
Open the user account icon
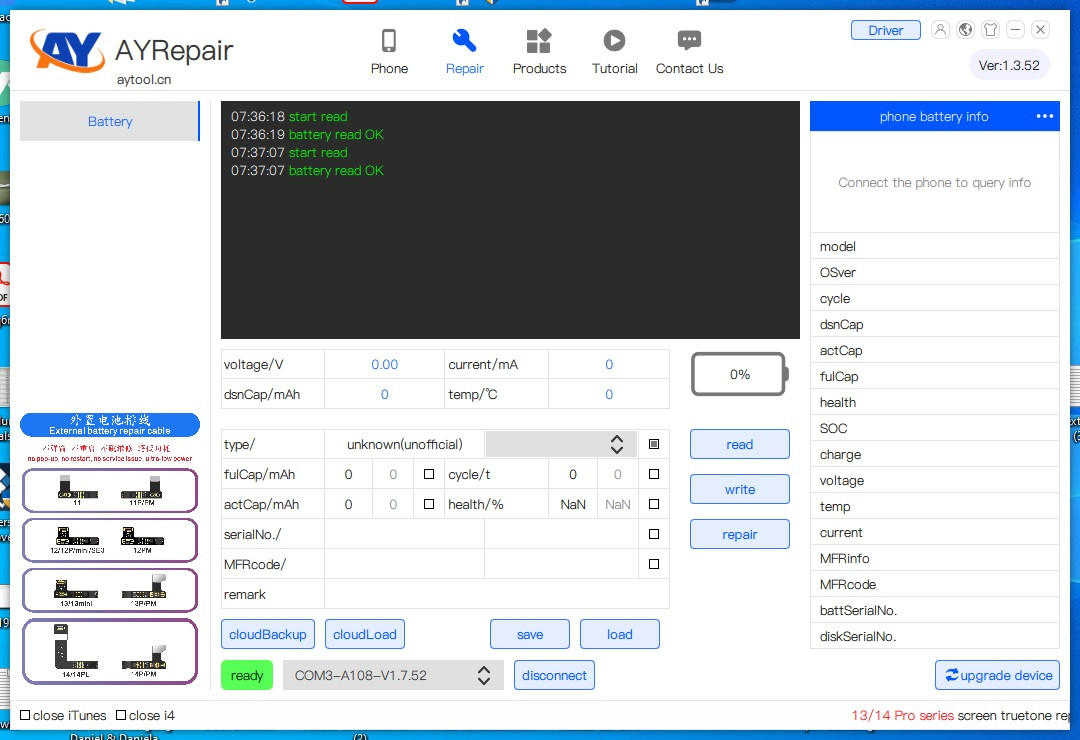(940, 30)
